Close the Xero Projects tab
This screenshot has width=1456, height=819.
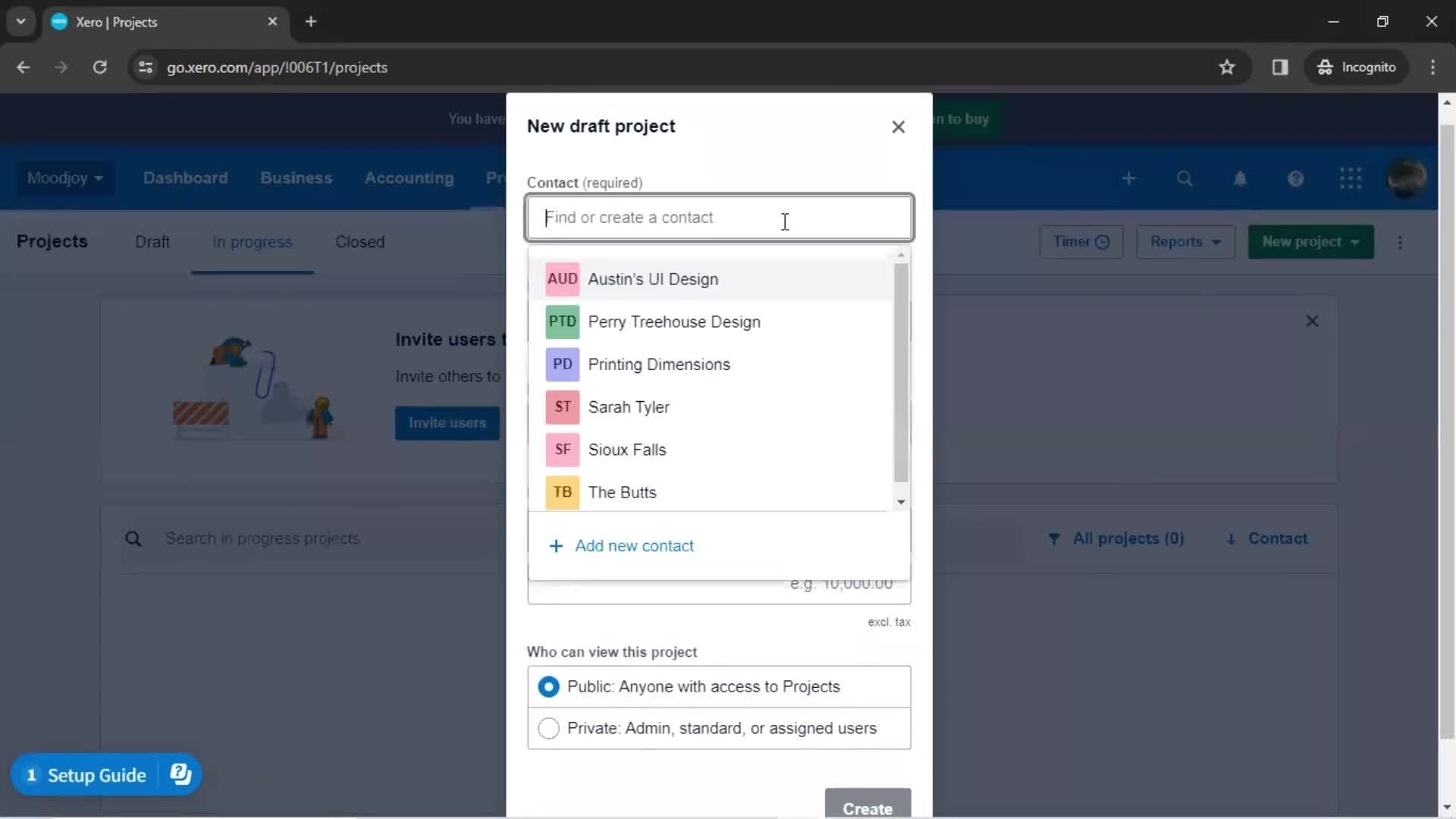coord(273,22)
